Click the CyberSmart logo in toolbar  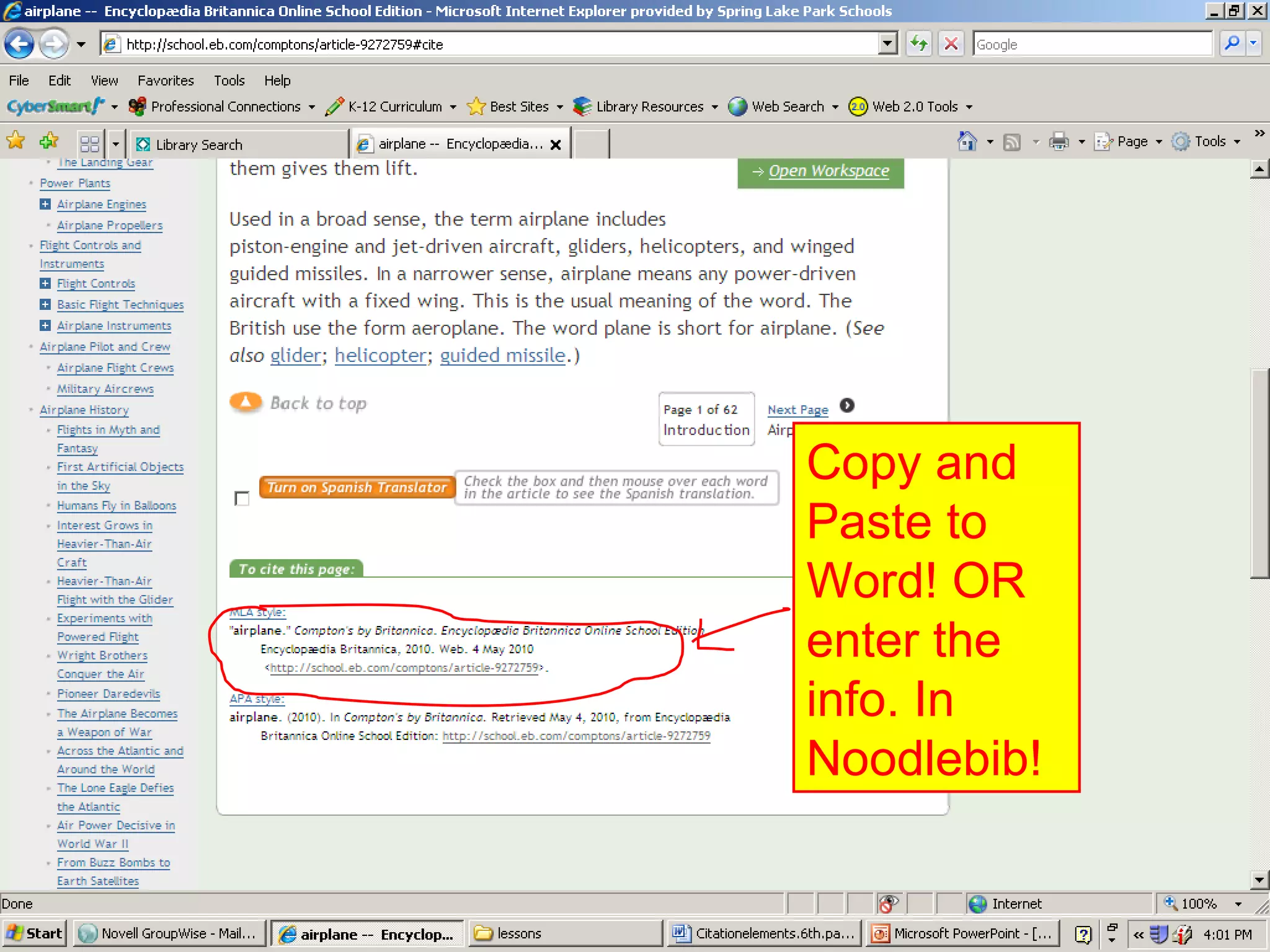click(x=56, y=107)
